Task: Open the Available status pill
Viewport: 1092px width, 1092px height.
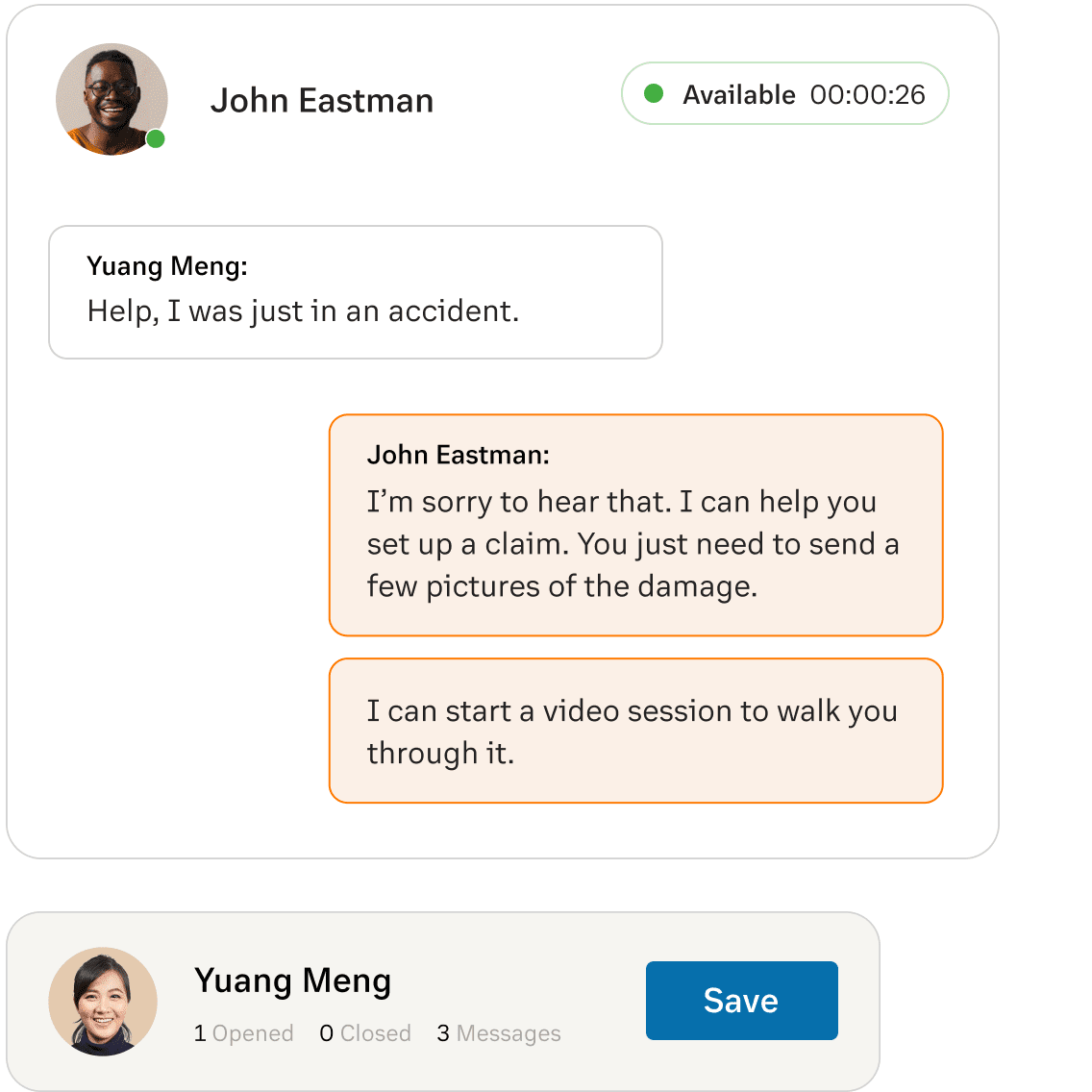Action: coord(784,94)
